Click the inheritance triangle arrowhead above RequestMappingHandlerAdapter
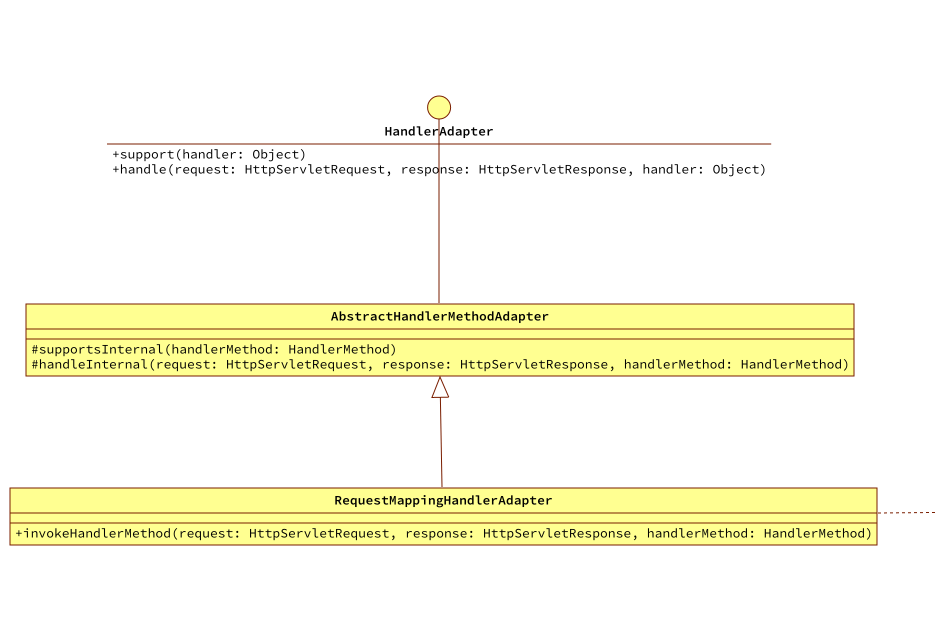Image resolution: width=937 pixels, height=619 pixels. click(x=440, y=387)
